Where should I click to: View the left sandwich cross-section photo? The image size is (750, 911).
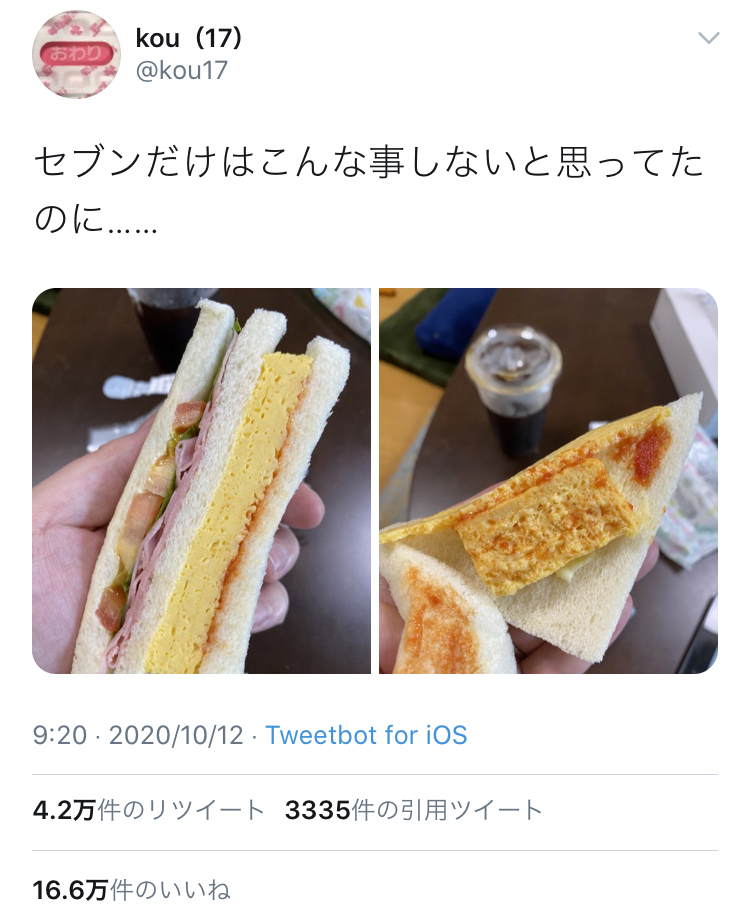[201, 480]
